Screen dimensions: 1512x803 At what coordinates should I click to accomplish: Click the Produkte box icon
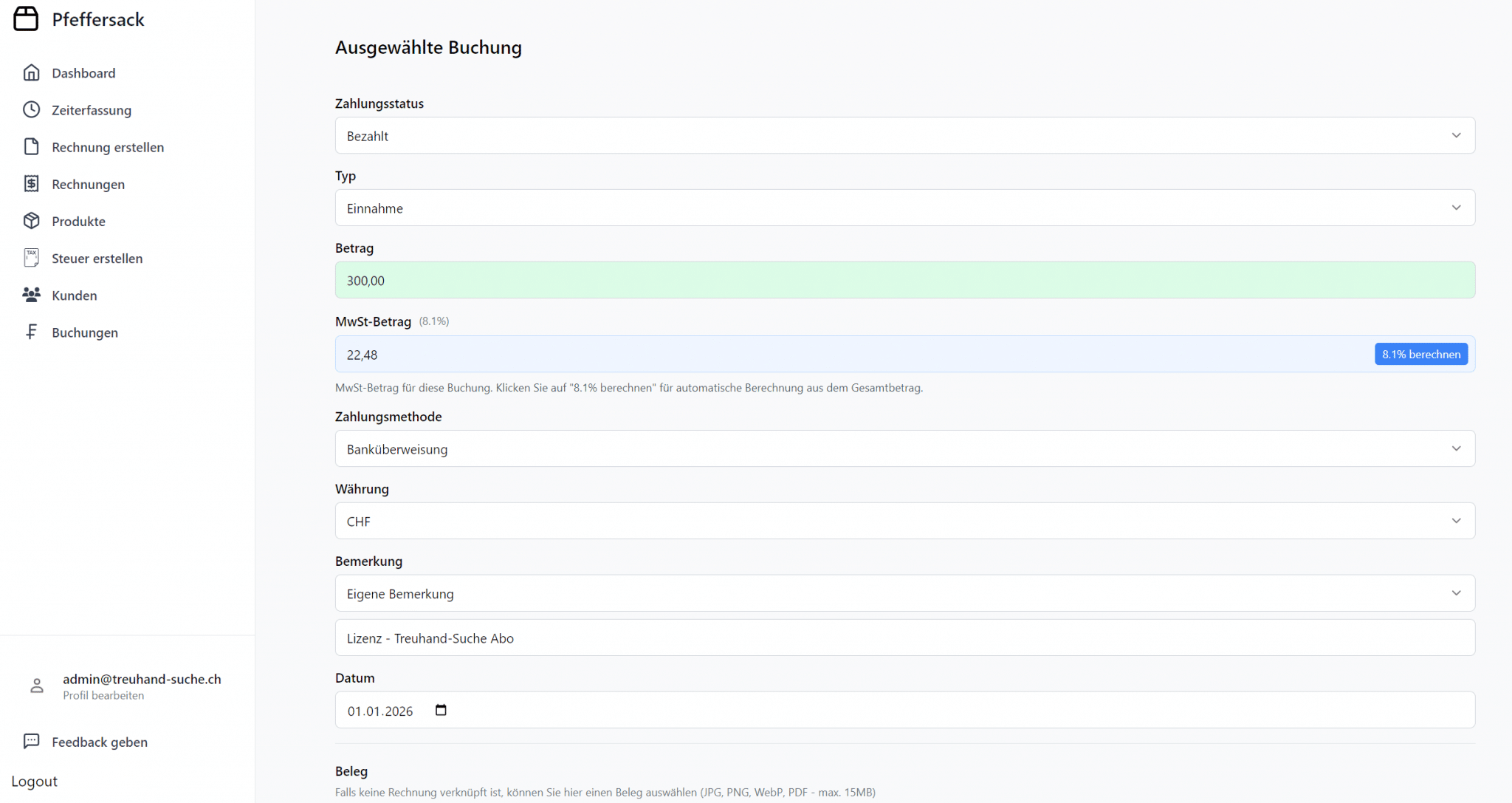tap(31, 220)
